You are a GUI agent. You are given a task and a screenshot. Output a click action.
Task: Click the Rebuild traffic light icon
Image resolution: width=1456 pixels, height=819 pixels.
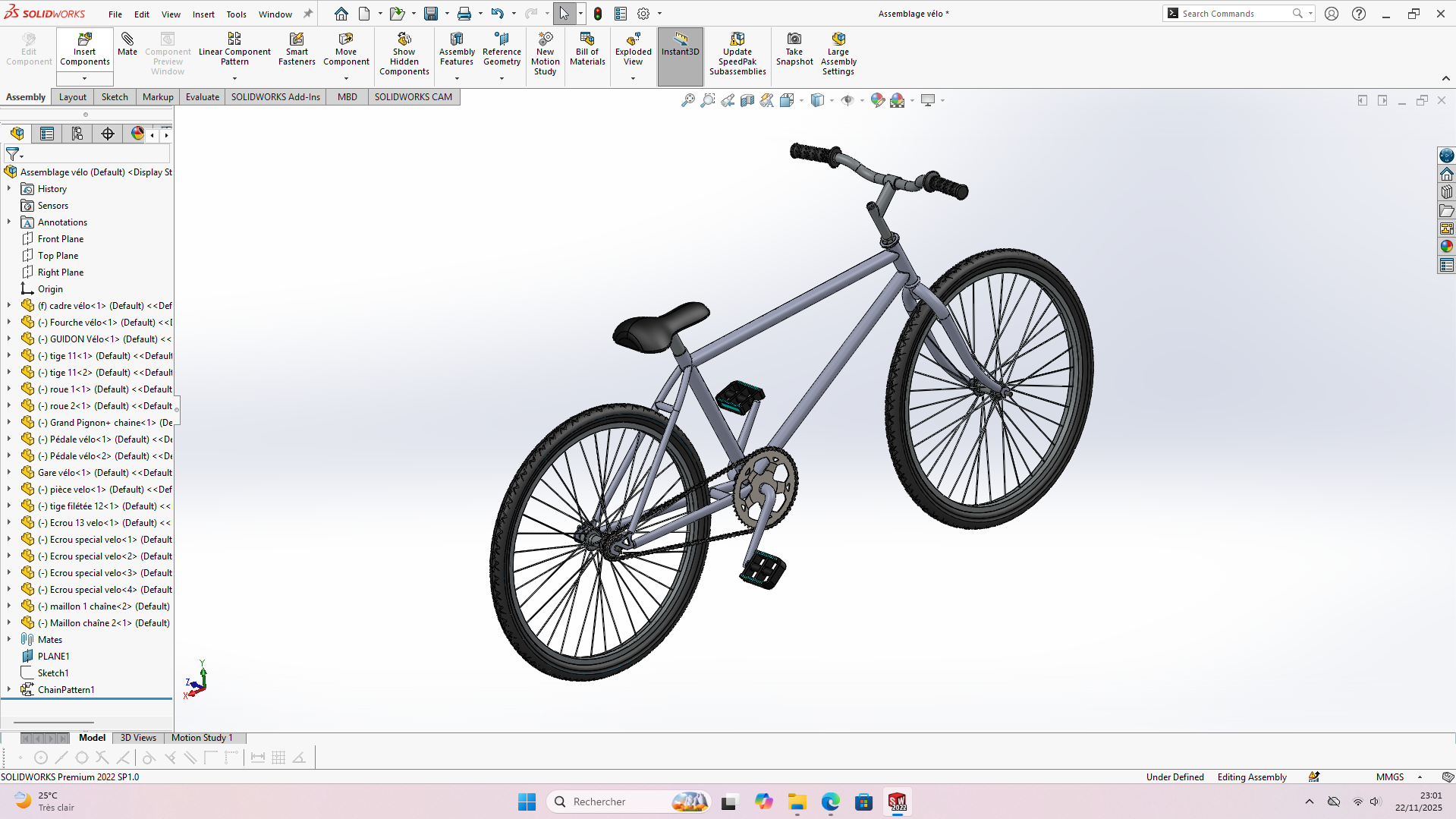tap(598, 14)
